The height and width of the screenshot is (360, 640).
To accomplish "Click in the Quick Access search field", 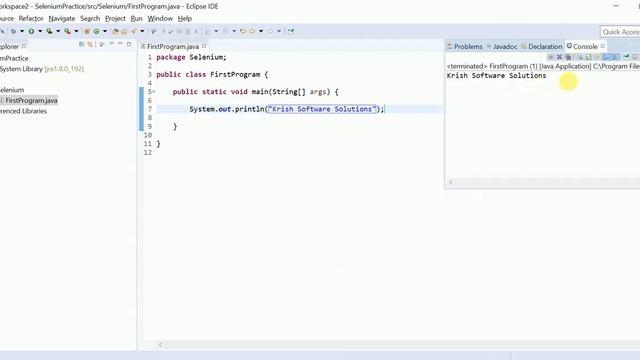I will (620, 32).
